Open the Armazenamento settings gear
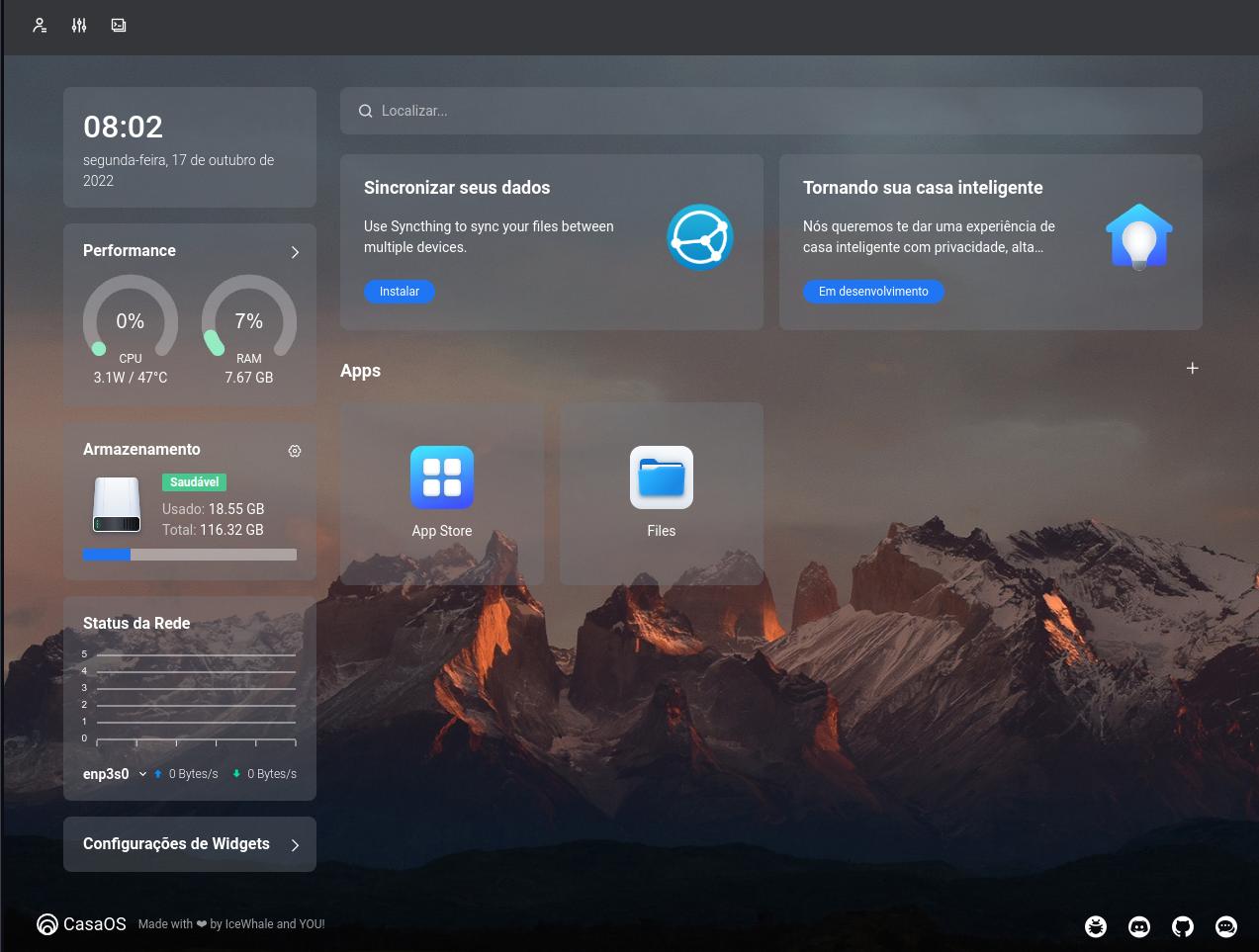Viewport: 1259px width, 952px height. tap(295, 451)
